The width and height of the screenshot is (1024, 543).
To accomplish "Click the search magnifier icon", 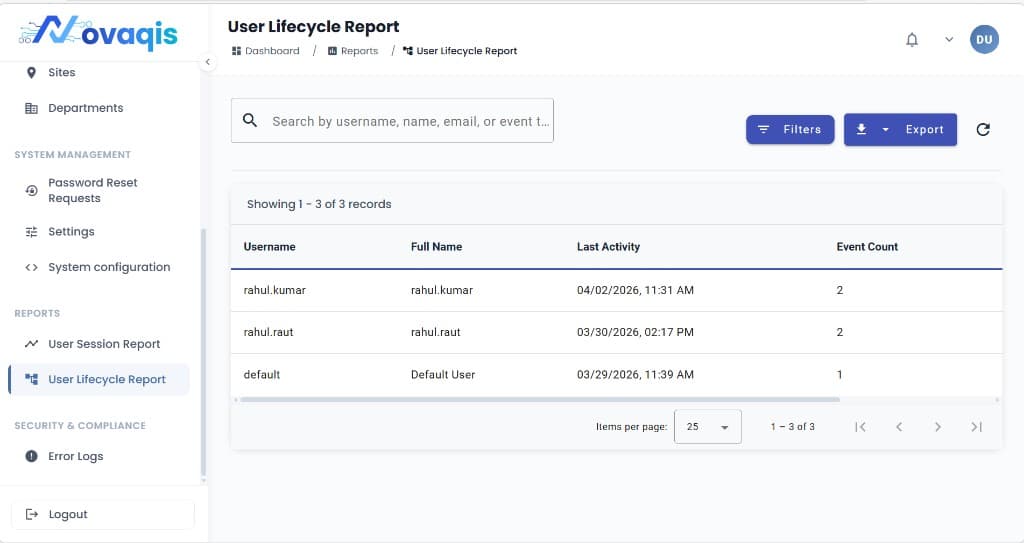I will pos(250,121).
